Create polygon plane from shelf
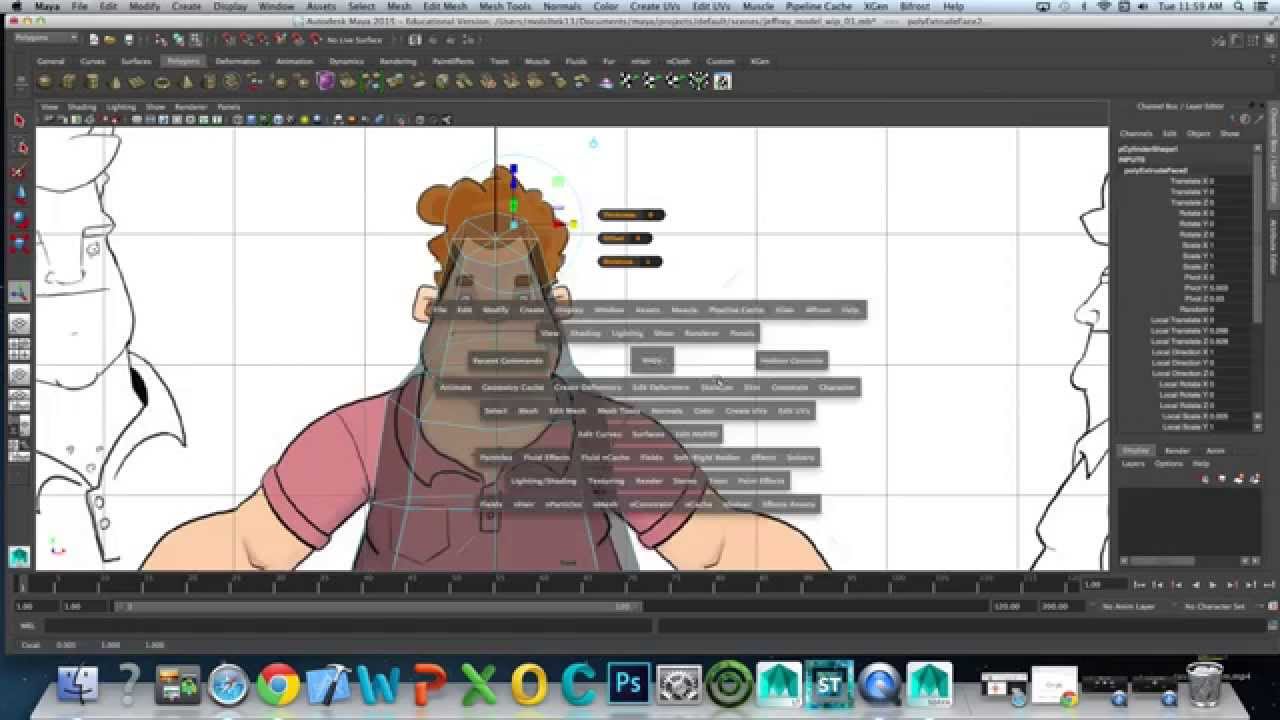This screenshot has height=720, width=1280. (137, 81)
